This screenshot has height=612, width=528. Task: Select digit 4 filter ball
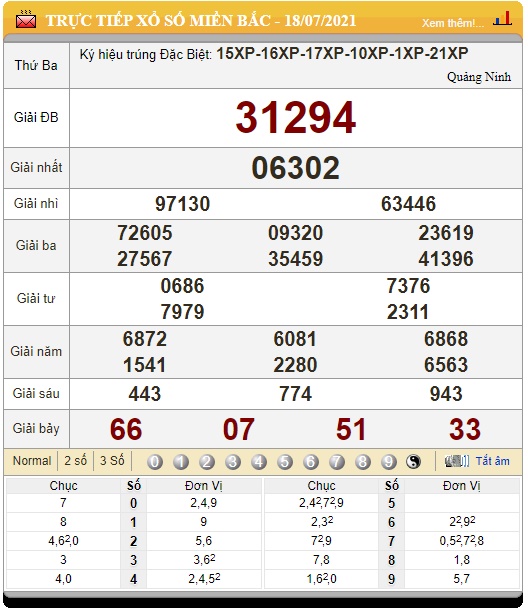tap(259, 462)
